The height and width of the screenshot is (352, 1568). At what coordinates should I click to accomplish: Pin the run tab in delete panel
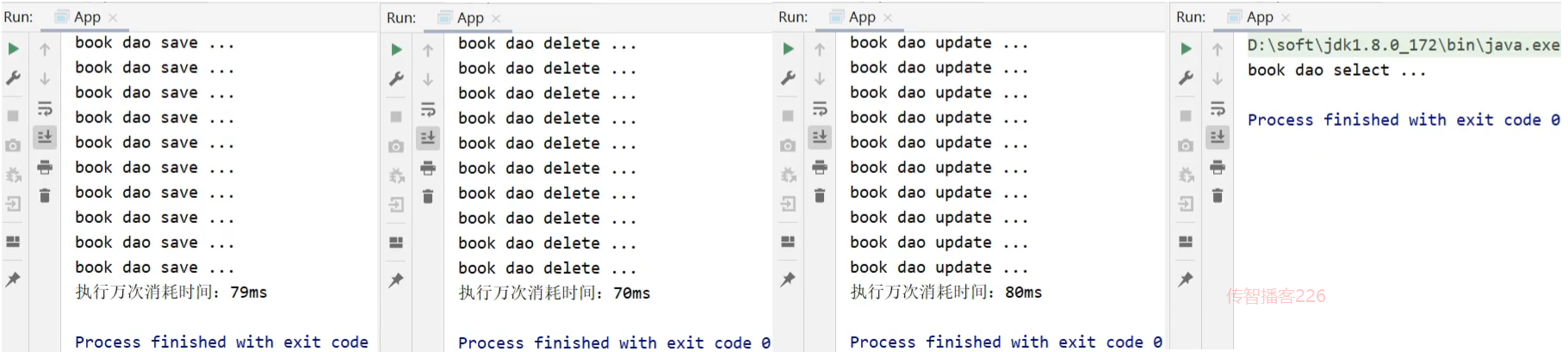[396, 280]
